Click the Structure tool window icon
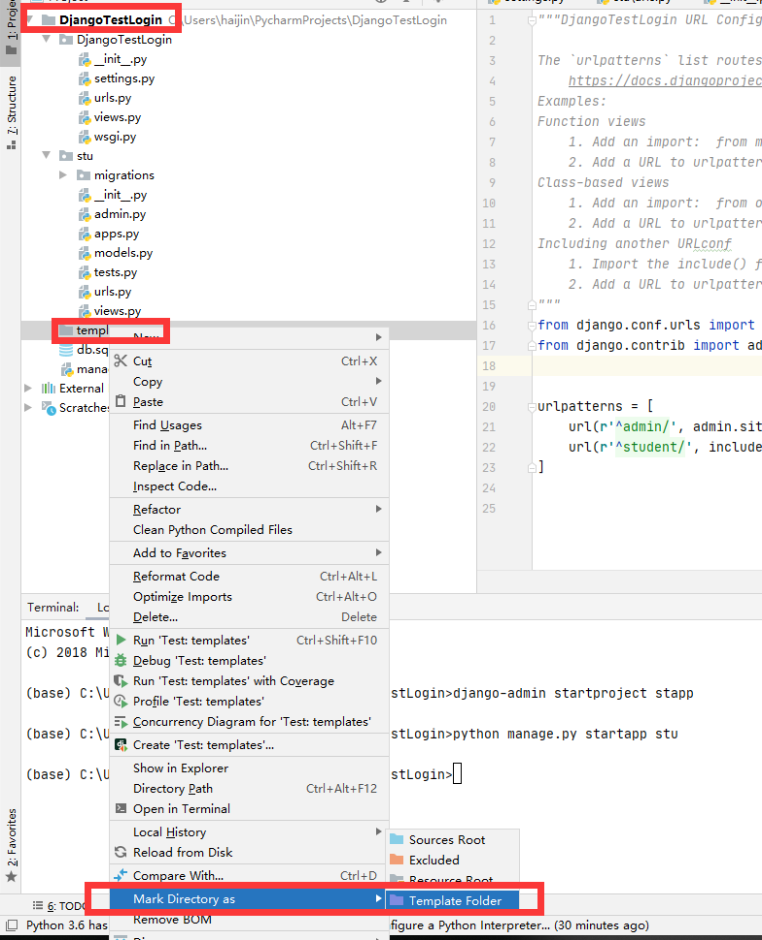 coord(11,144)
